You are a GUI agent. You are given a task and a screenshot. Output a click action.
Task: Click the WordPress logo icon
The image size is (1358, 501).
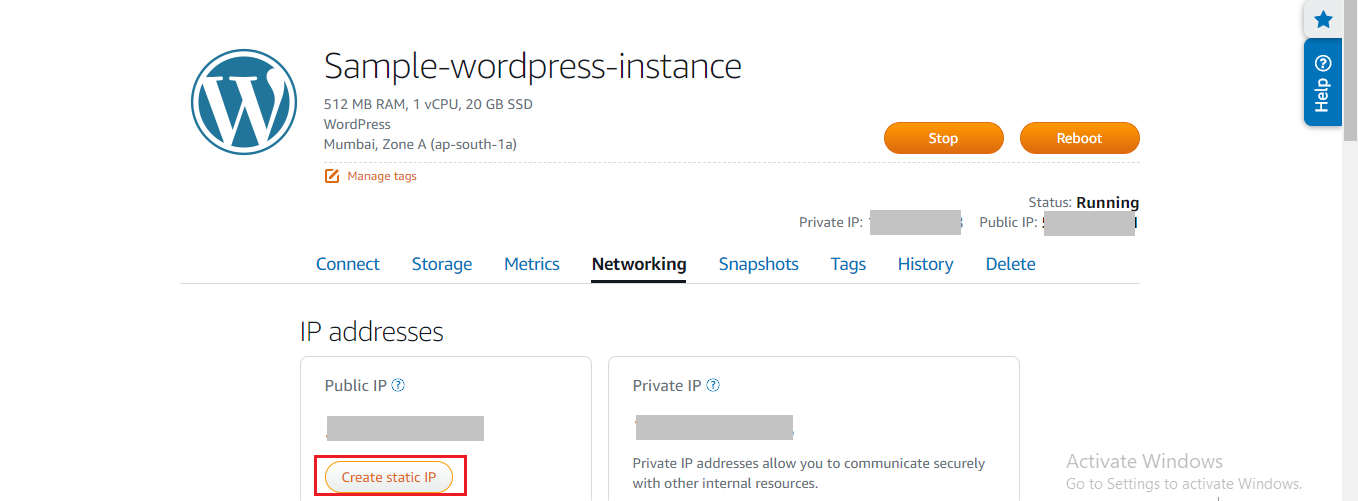(243, 101)
